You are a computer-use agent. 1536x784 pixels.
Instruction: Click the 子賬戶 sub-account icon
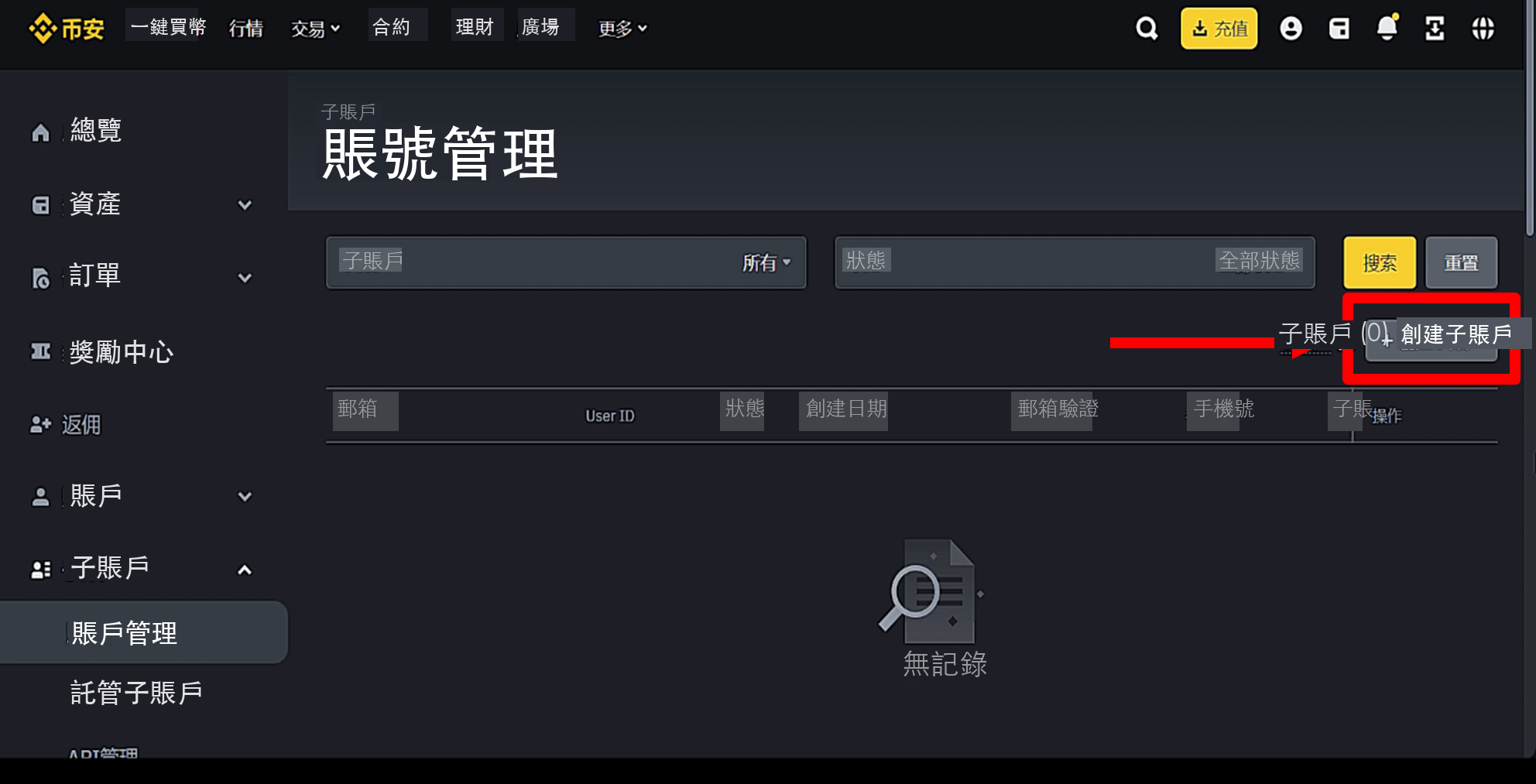click(40, 570)
